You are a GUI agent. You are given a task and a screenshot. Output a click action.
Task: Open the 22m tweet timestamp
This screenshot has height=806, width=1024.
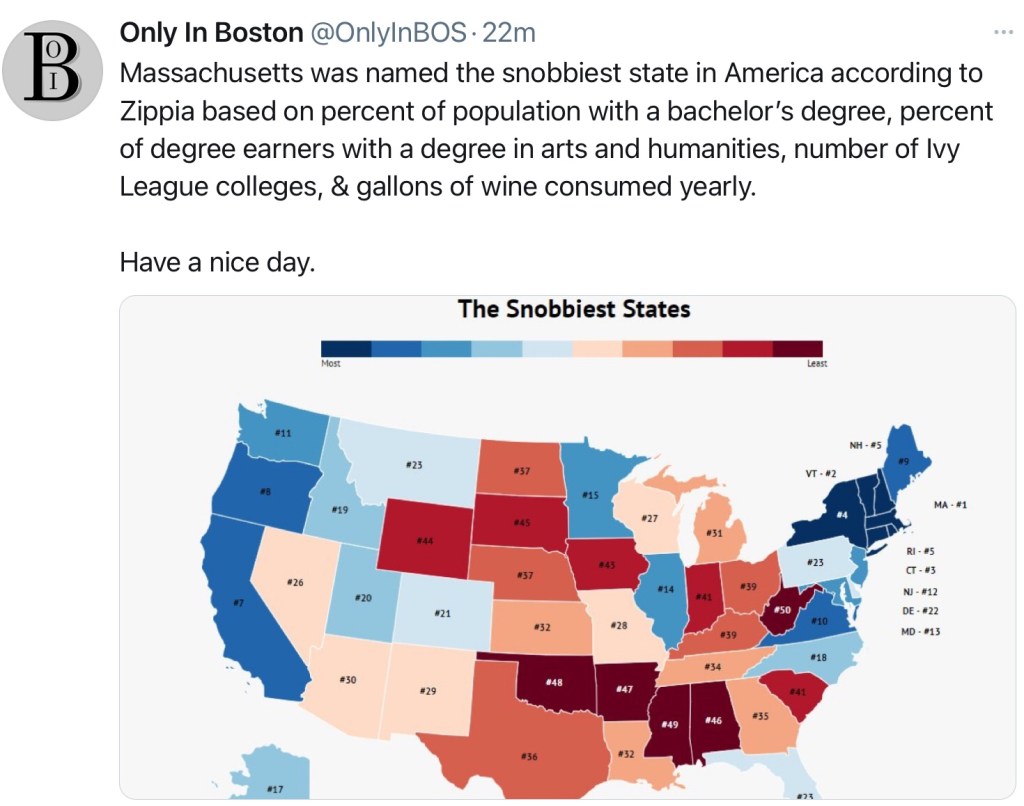tap(509, 33)
